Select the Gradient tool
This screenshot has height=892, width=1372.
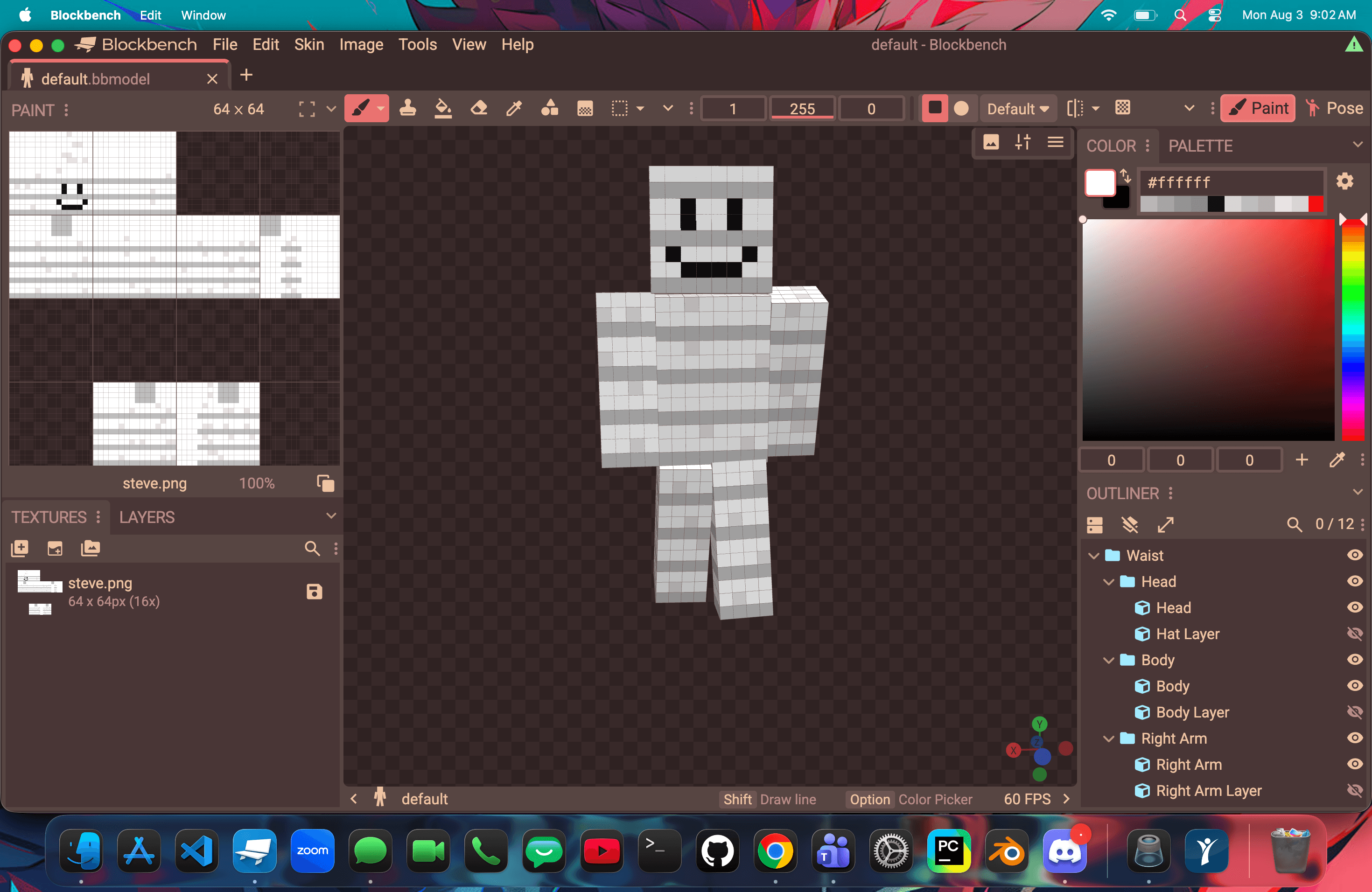click(x=585, y=108)
